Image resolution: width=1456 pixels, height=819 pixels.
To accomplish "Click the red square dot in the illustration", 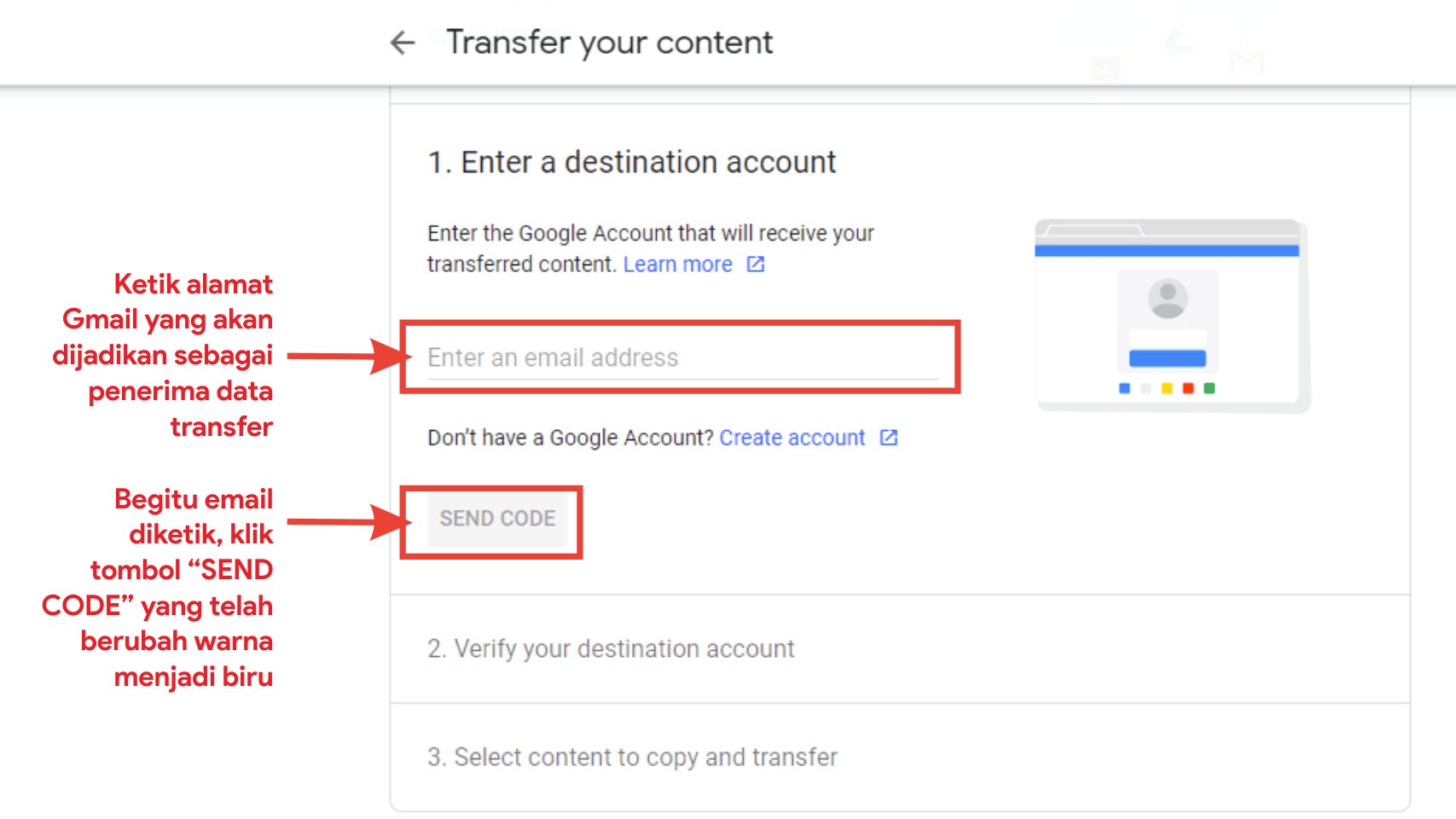I will pos(1188,388).
